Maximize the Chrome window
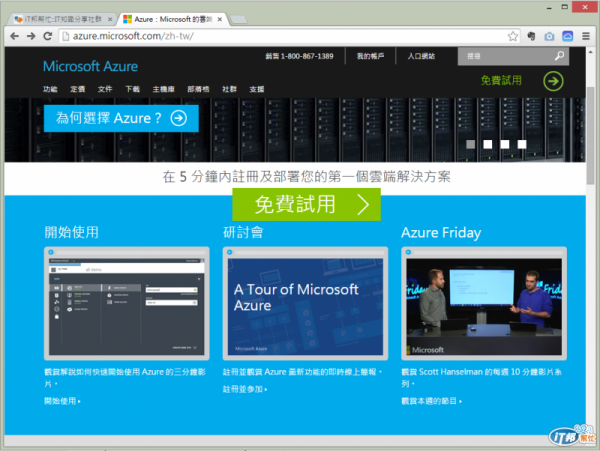This screenshot has width=600, height=451. 565,7
